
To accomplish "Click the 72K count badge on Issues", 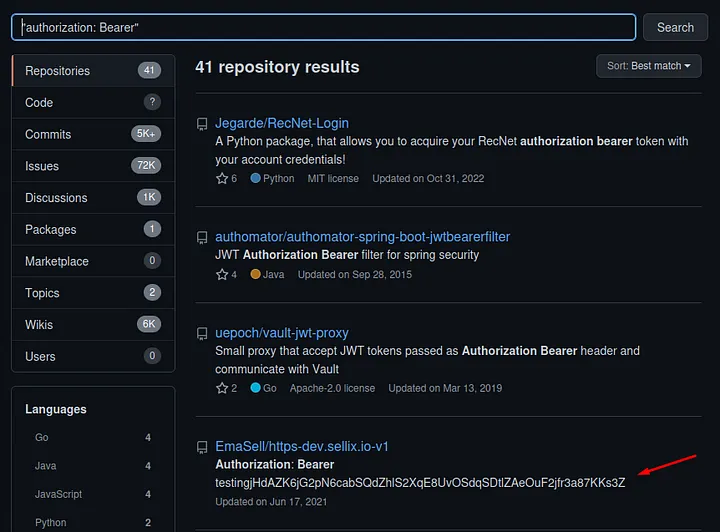I will point(146,165).
